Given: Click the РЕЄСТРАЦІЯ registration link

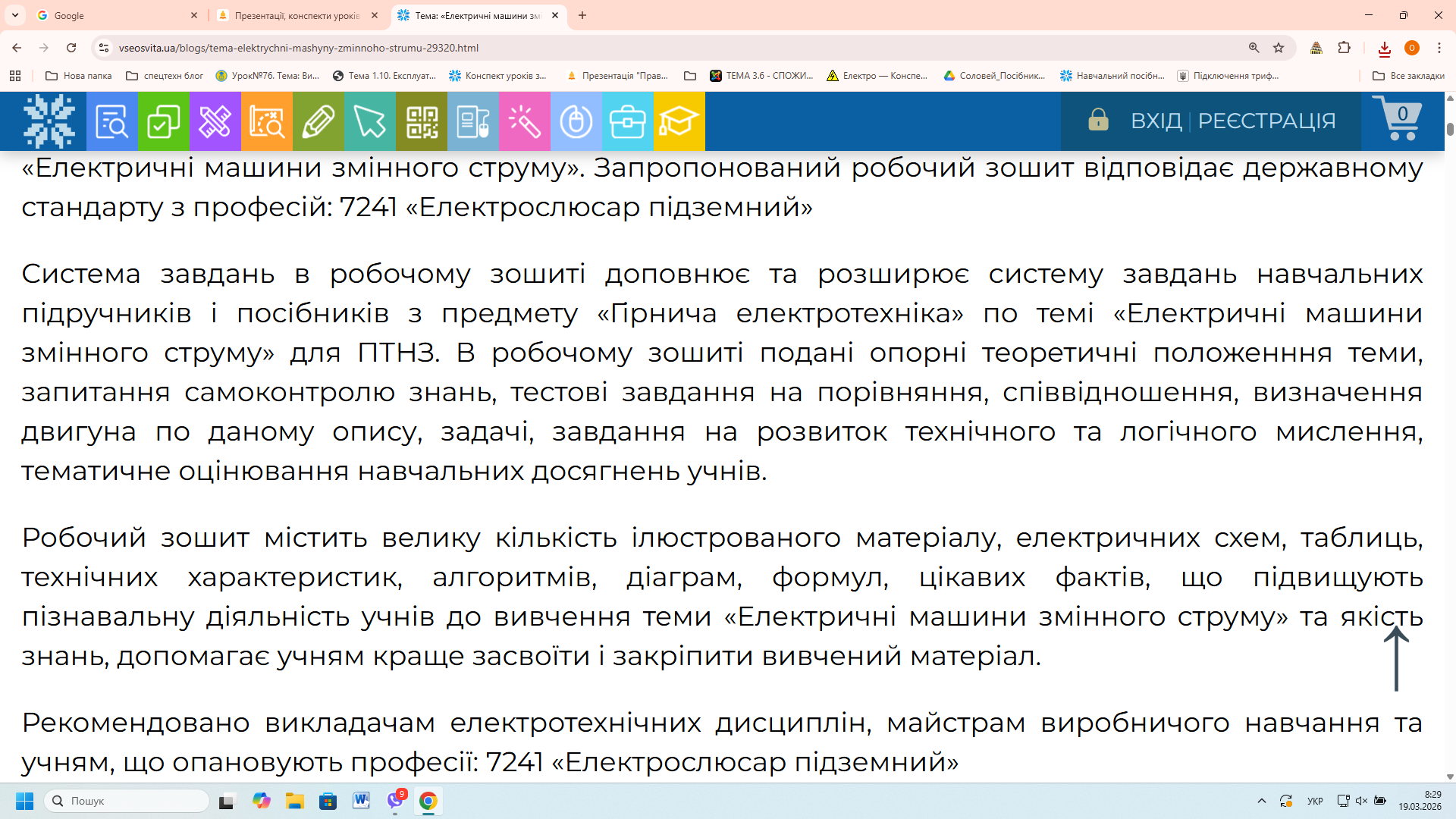Looking at the screenshot, I should click(x=1266, y=121).
